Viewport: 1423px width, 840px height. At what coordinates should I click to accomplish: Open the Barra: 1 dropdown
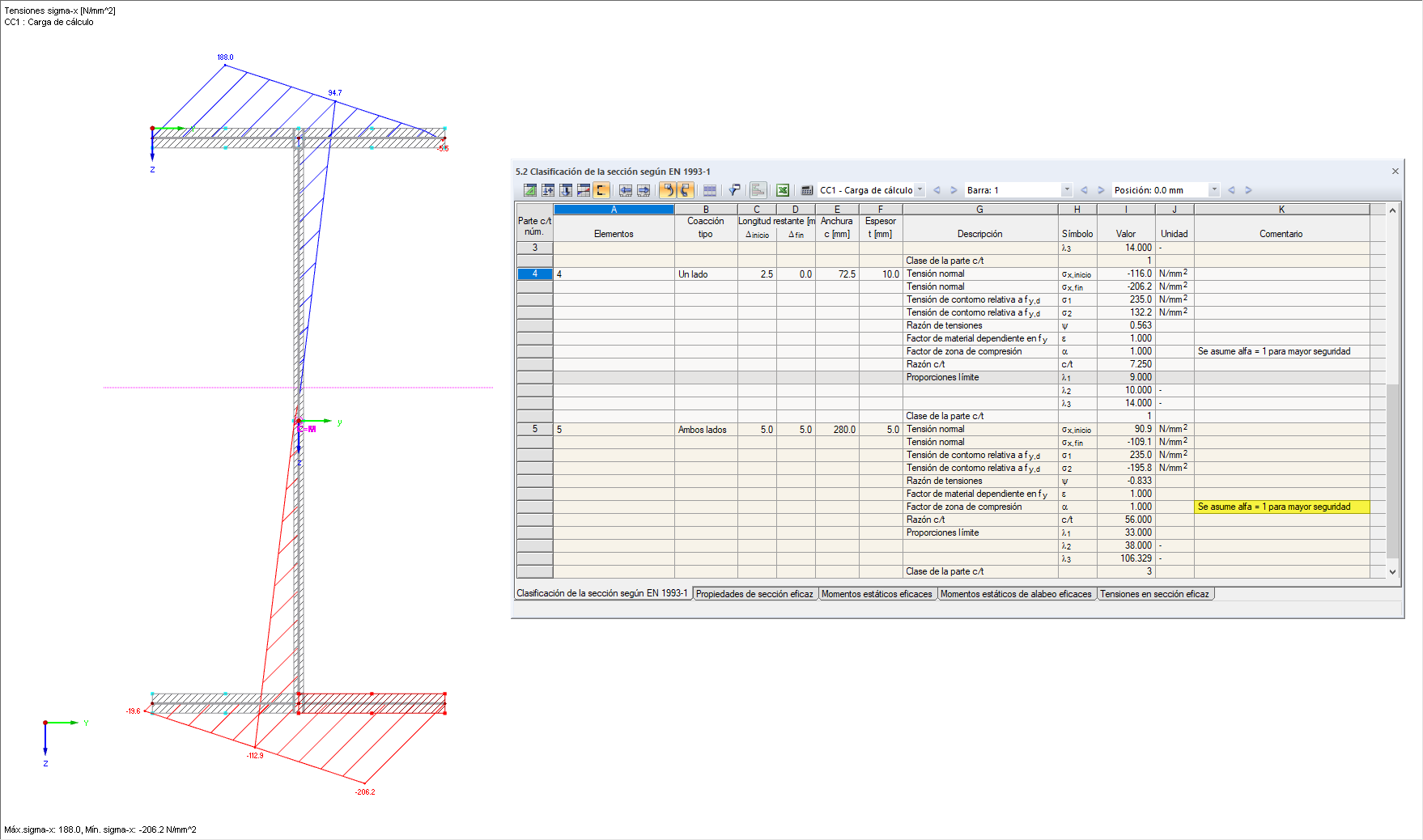point(1067,190)
